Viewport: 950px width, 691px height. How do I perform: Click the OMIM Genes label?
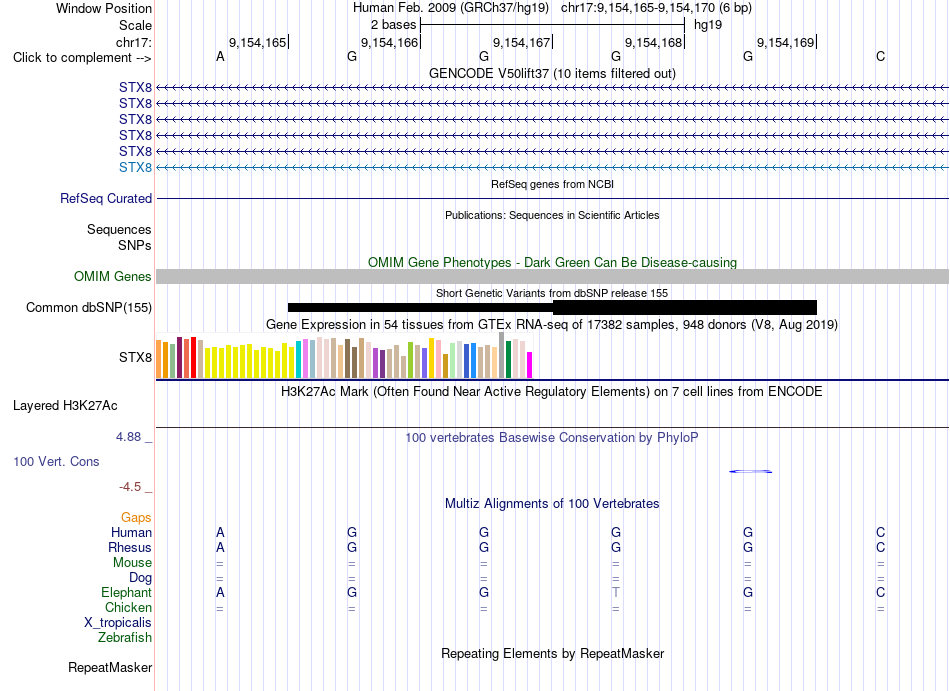[x=112, y=277]
